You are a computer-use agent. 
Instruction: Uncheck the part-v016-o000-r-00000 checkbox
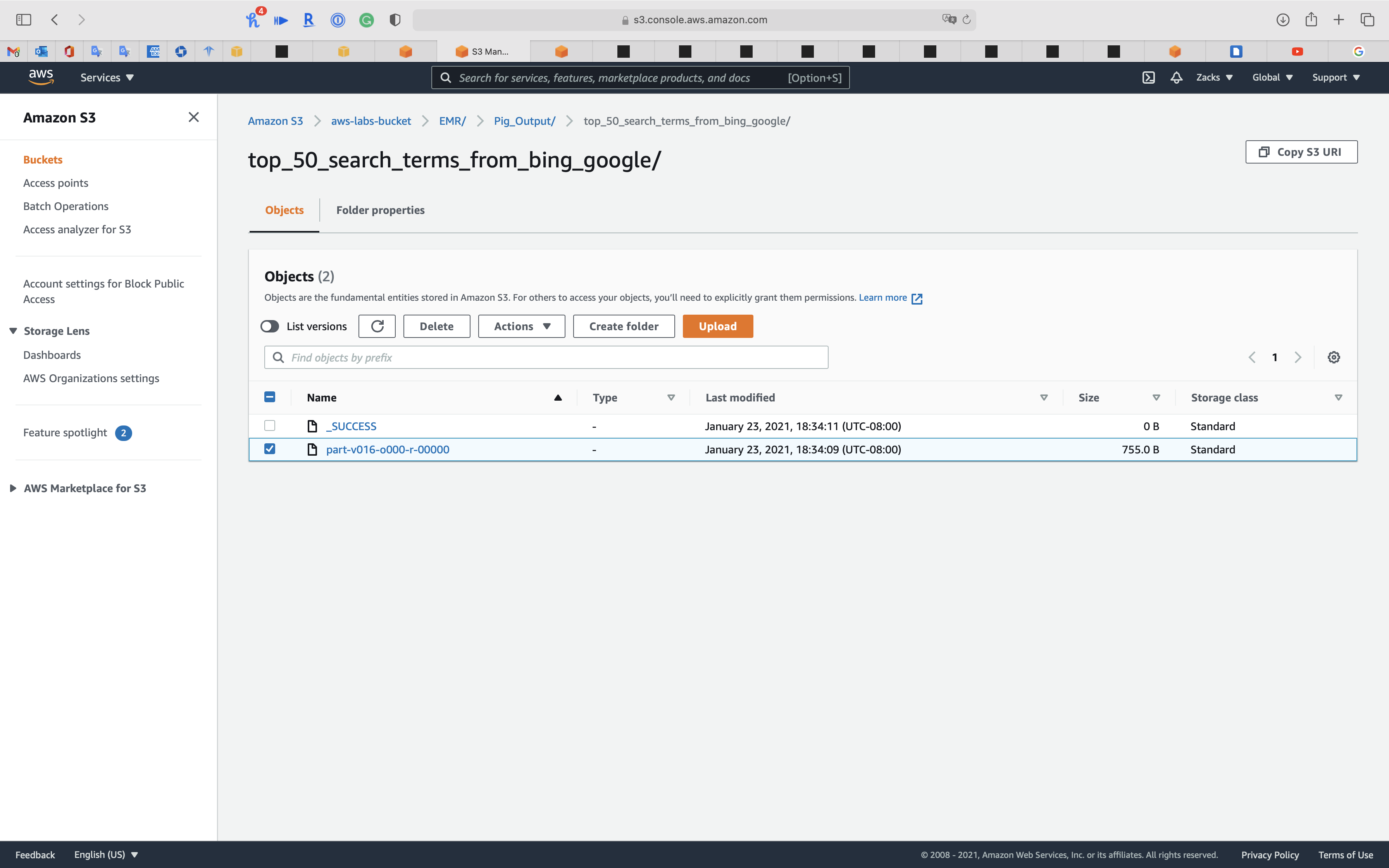270,449
